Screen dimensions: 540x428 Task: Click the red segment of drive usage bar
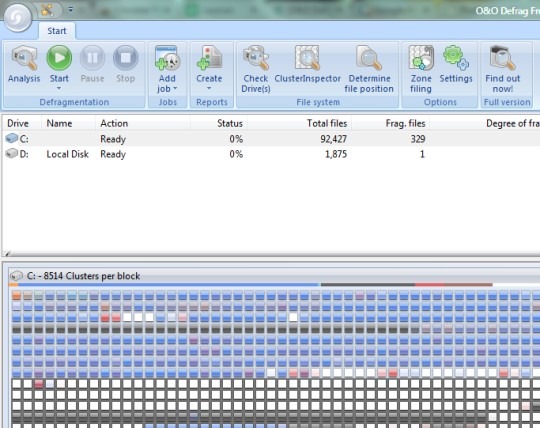[x=429, y=285]
